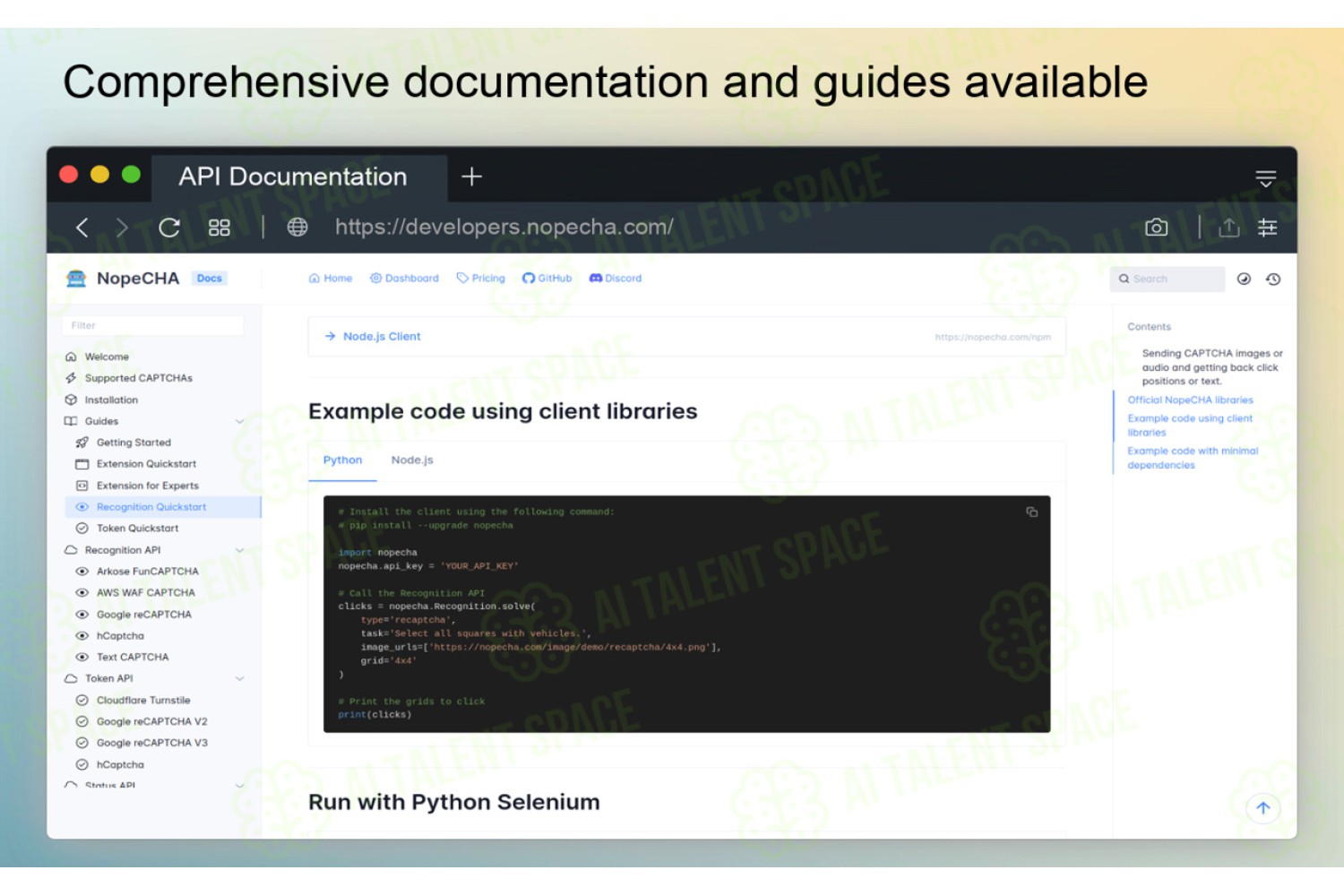Image resolution: width=1344 pixels, height=896 pixels.
Task: Open a new tab with the plus button
Action: coord(472,177)
